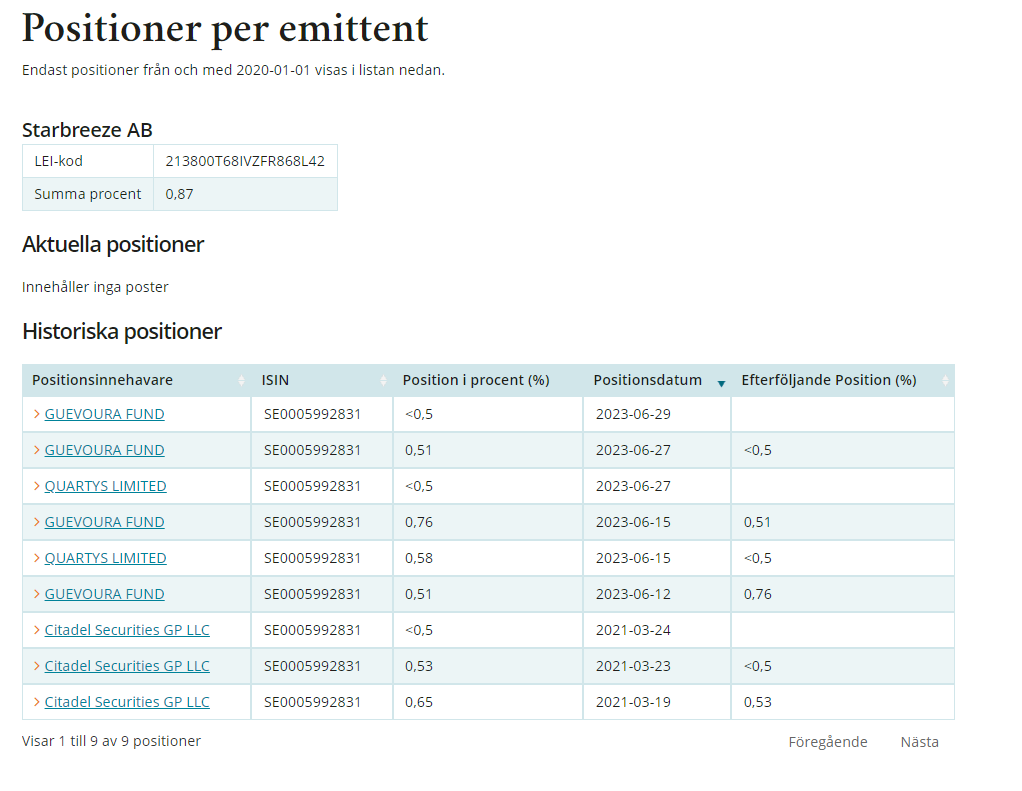Sort by Efterföljande Position column arrows

click(945, 381)
